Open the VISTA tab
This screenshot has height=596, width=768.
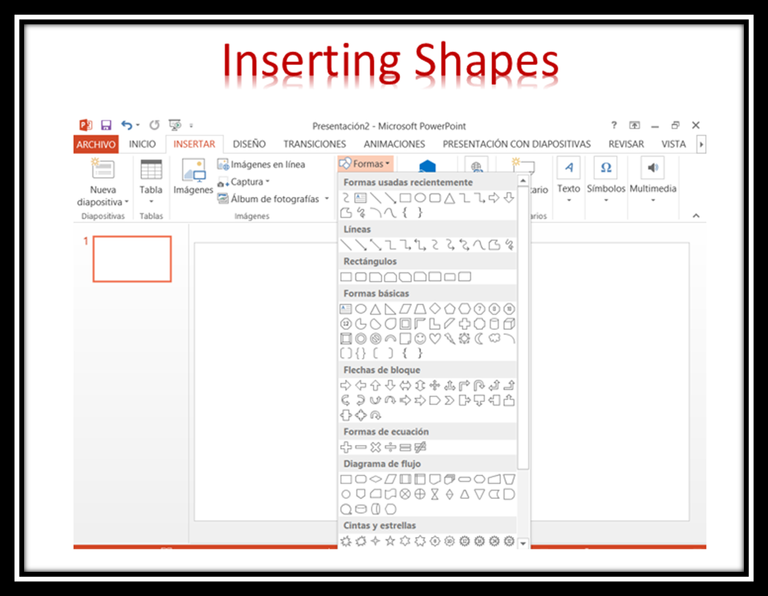coord(673,144)
